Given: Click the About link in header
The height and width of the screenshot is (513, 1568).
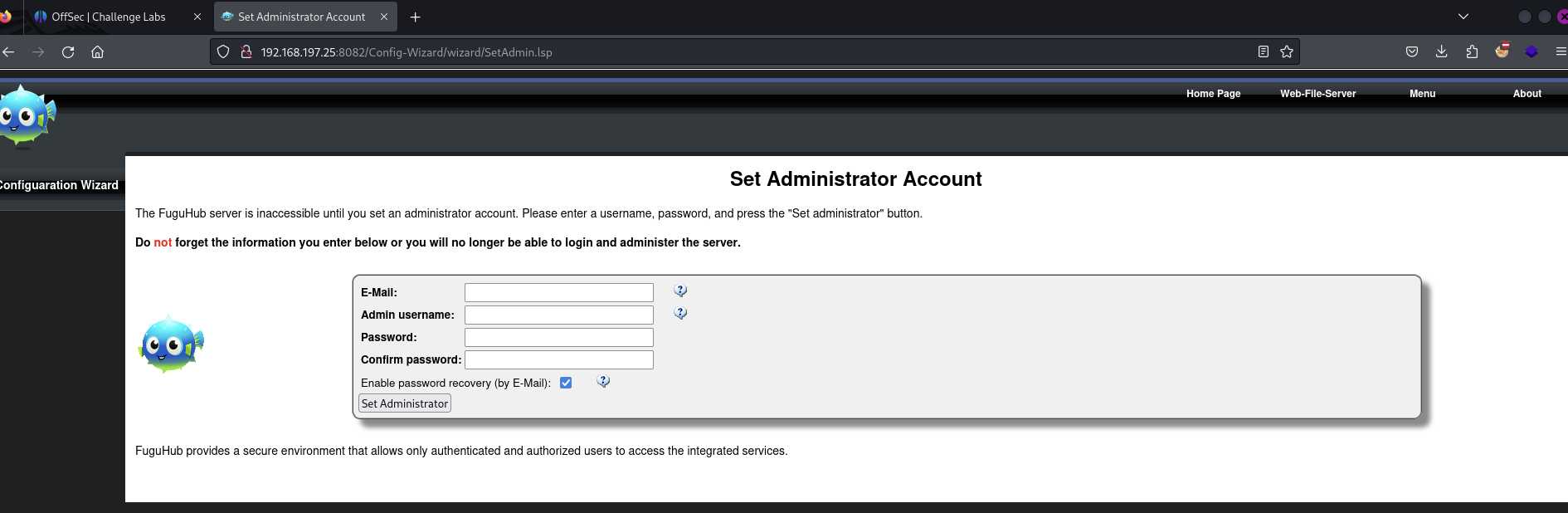Looking at the screenshot, I should pyautogui.click(x=1527, y=94).
